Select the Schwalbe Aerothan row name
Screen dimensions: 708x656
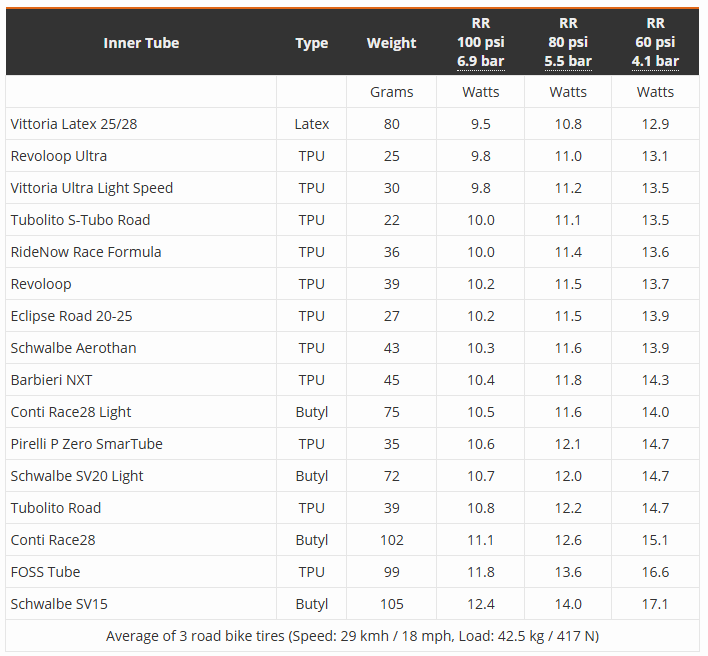[x=73, y=348]
